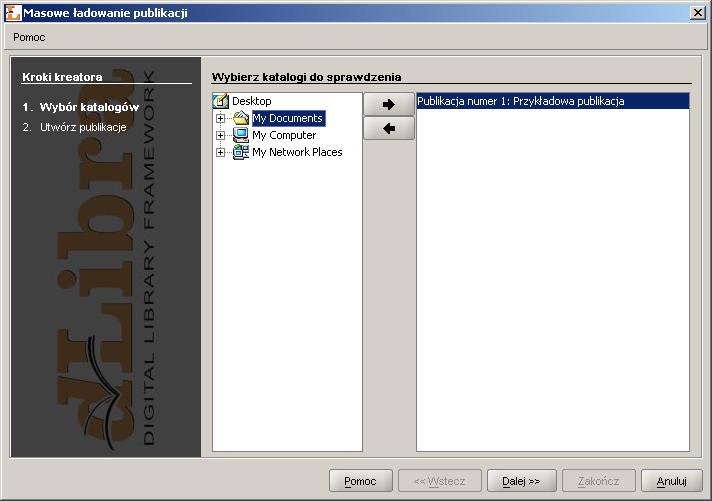Click the My Documents folder icon

[241, 118]
